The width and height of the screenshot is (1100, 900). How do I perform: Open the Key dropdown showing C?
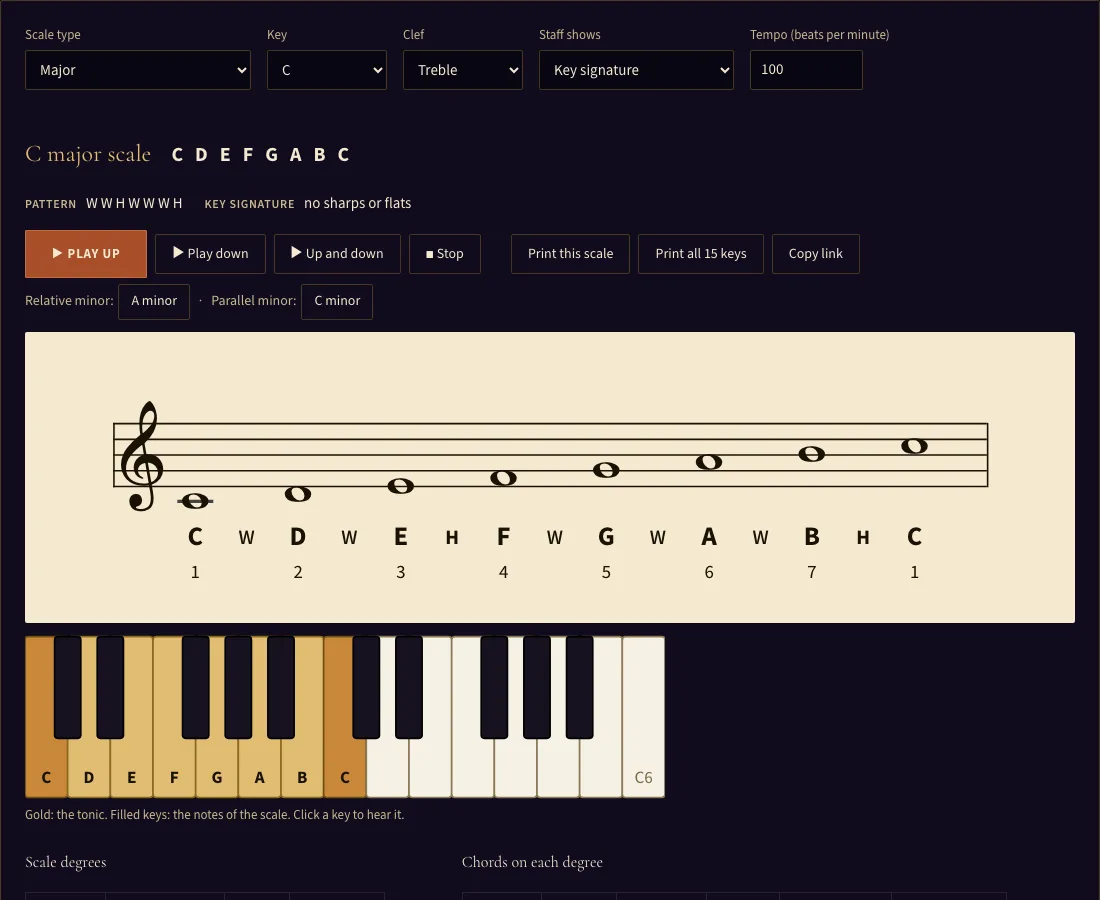pos(326,70)
